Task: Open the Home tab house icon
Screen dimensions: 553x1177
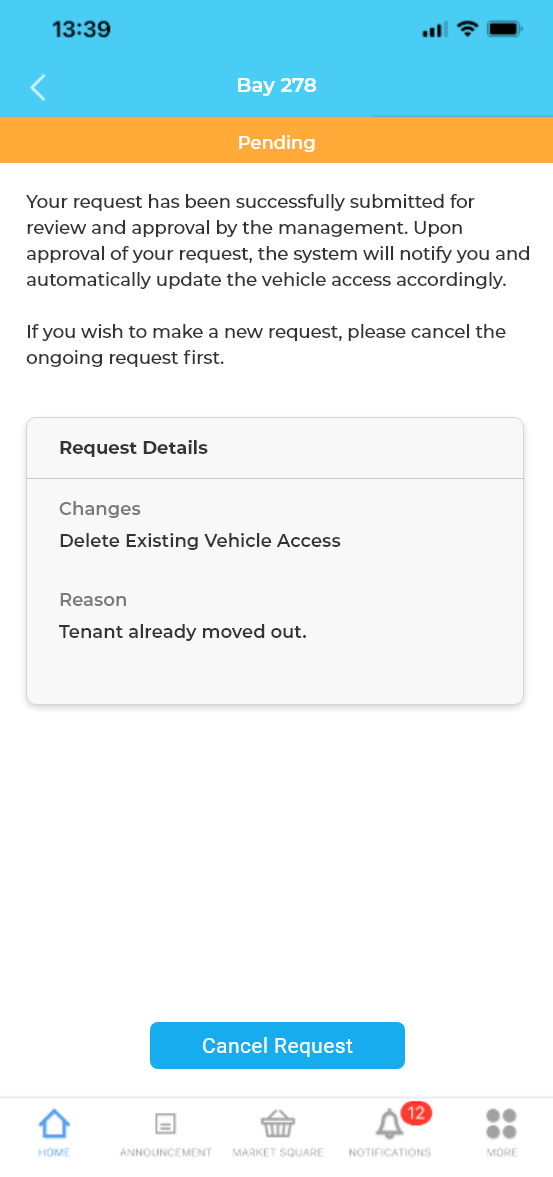Action: [54, 1124]
